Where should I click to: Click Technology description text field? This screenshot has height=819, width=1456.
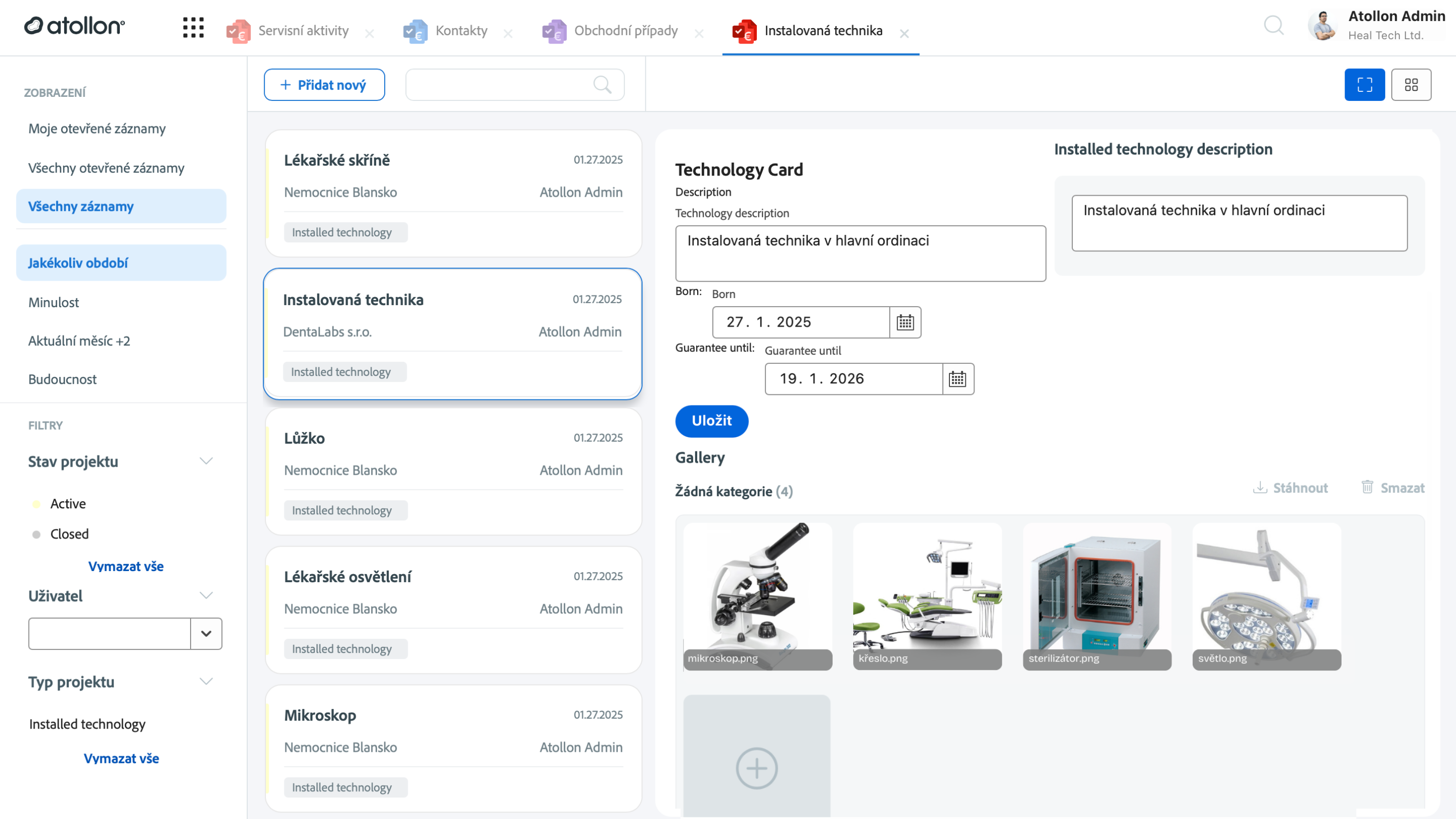pyautogui.click(x=860, y=253)
